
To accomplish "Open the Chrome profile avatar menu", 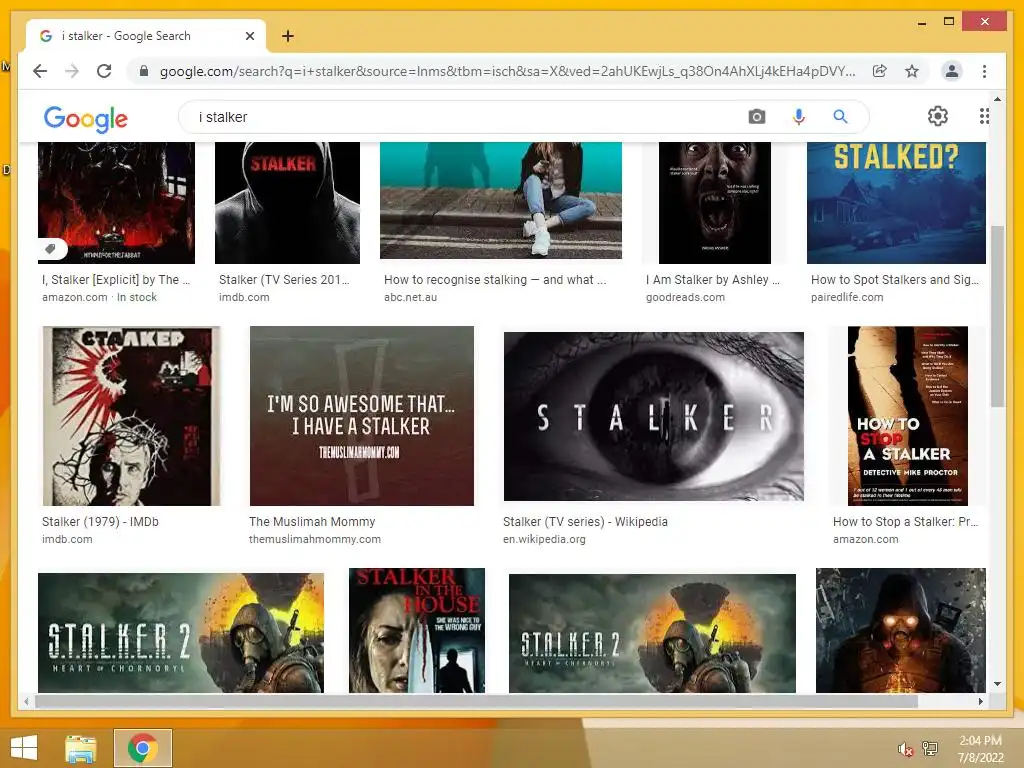I will 952,71.
